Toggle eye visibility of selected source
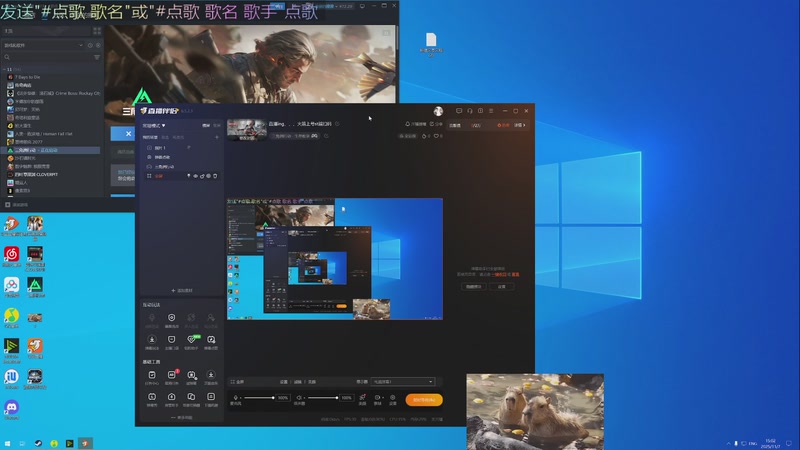This screenshot has width=800, height=450. tap(195, 176)
